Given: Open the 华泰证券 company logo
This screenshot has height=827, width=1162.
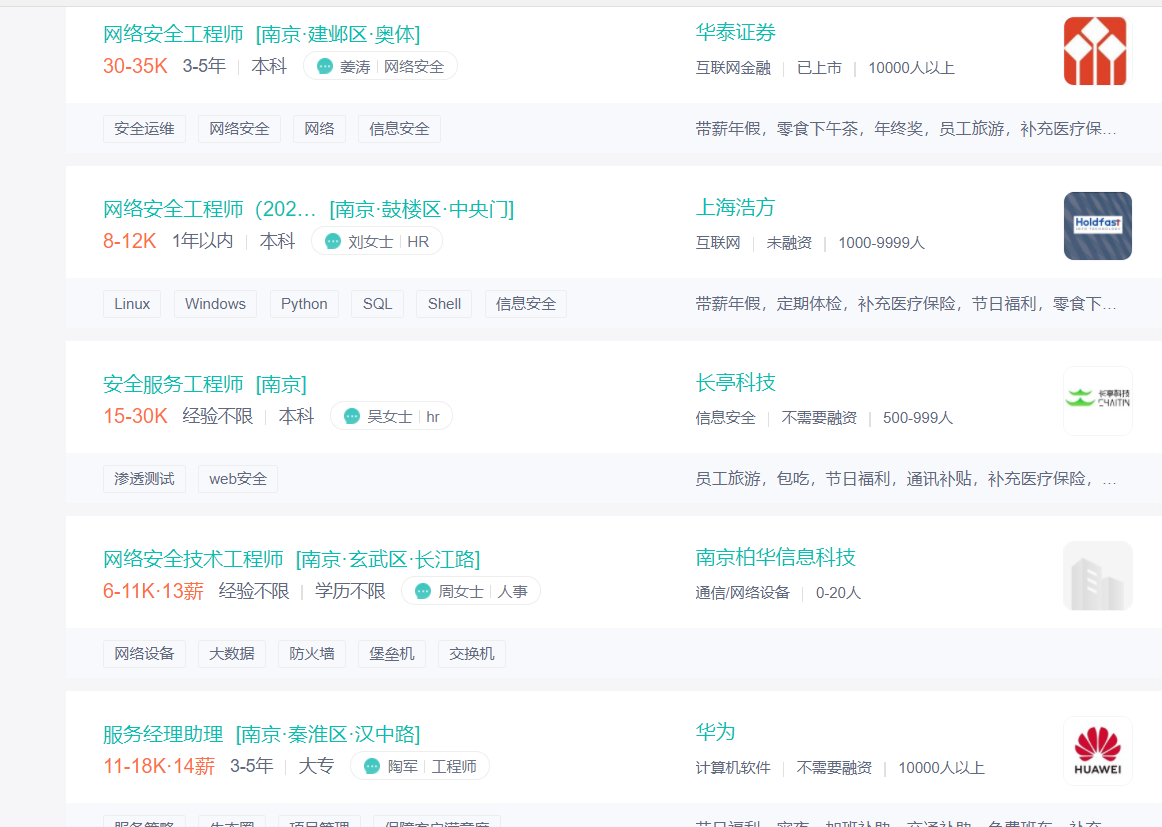Looking at the screenshot, I should point(1097,51).
